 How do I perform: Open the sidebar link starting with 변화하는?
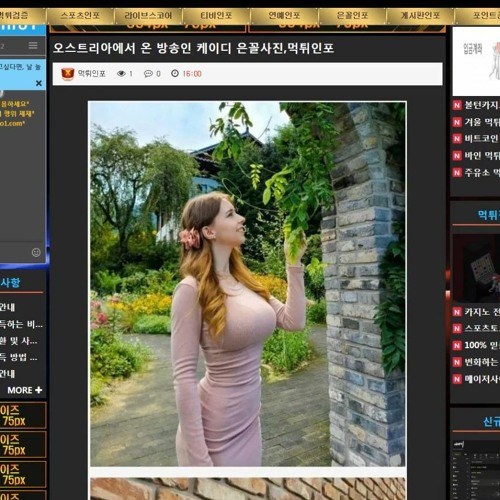482,362
